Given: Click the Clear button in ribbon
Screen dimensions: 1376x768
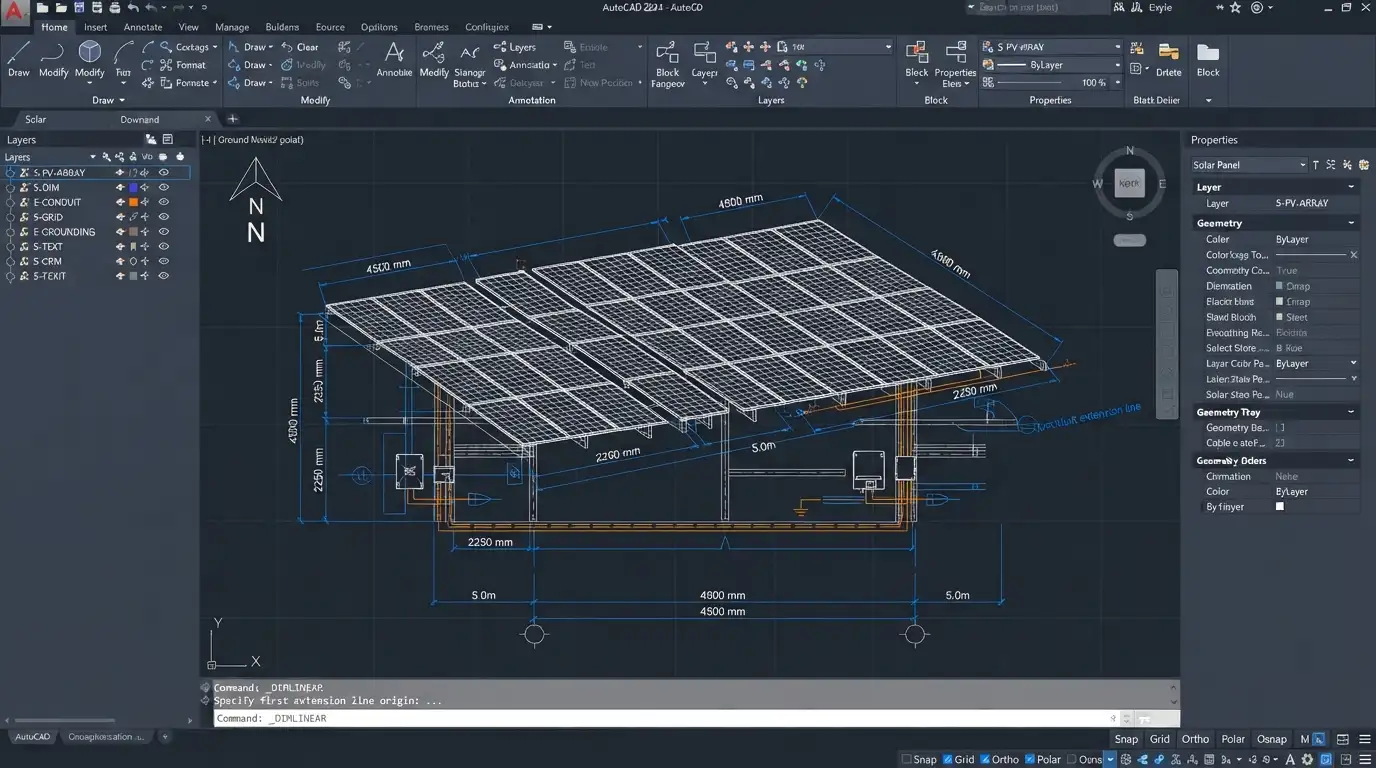Looking at the screenshot, I should pos(300,47).
